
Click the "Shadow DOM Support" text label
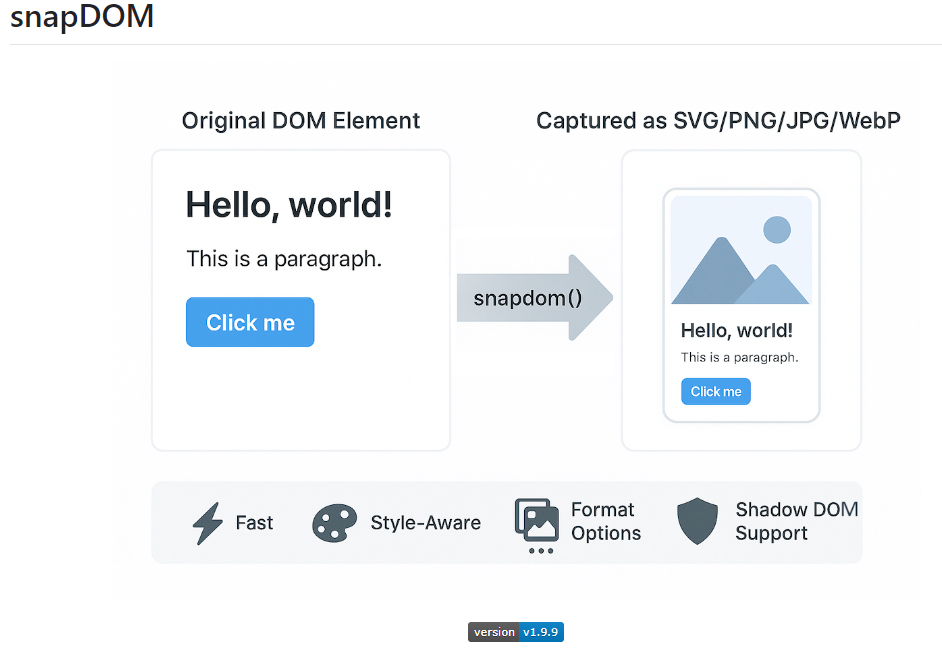coord(796,521)
